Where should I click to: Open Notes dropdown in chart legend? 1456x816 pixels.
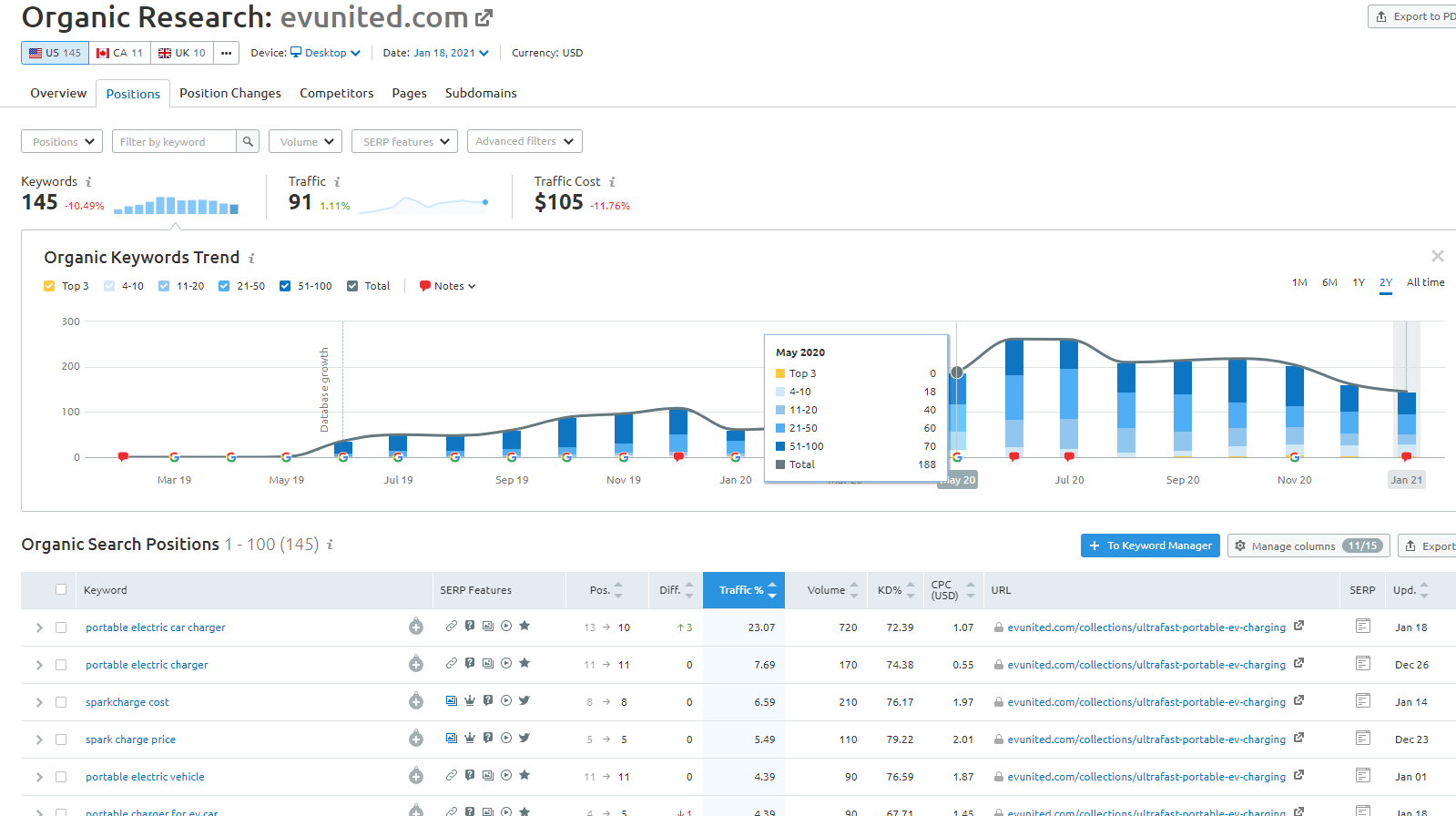(x=448, y=286)
